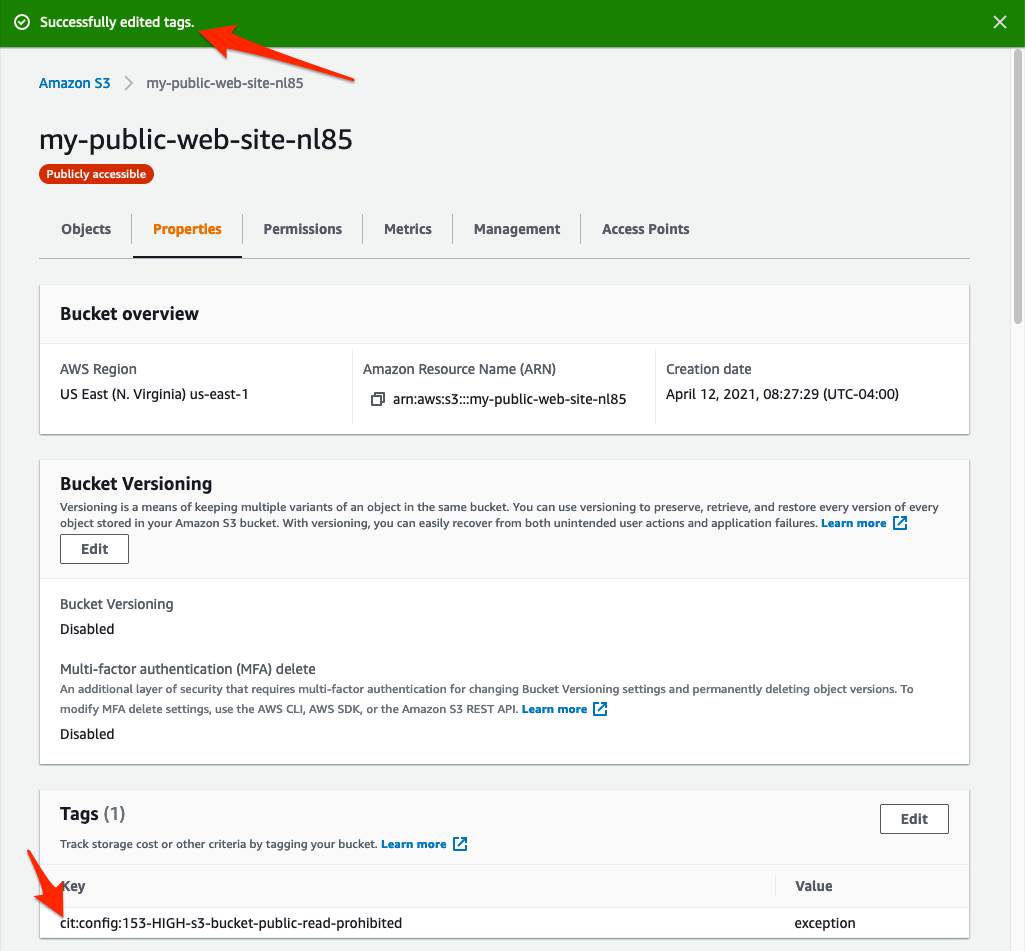
Task: Open the Permissions tab
Action: 303,229
